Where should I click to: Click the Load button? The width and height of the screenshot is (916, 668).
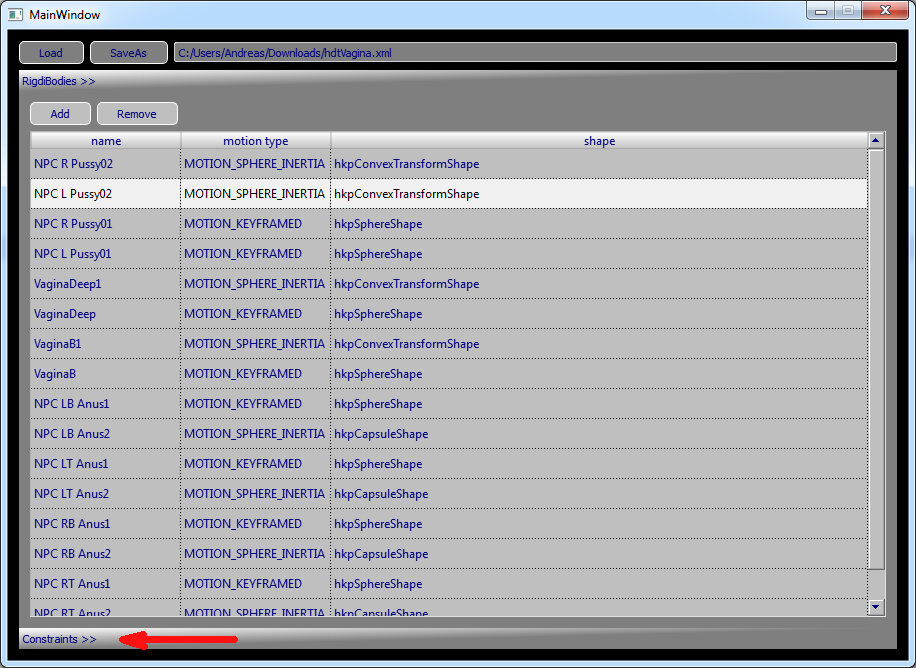point(51,53)
